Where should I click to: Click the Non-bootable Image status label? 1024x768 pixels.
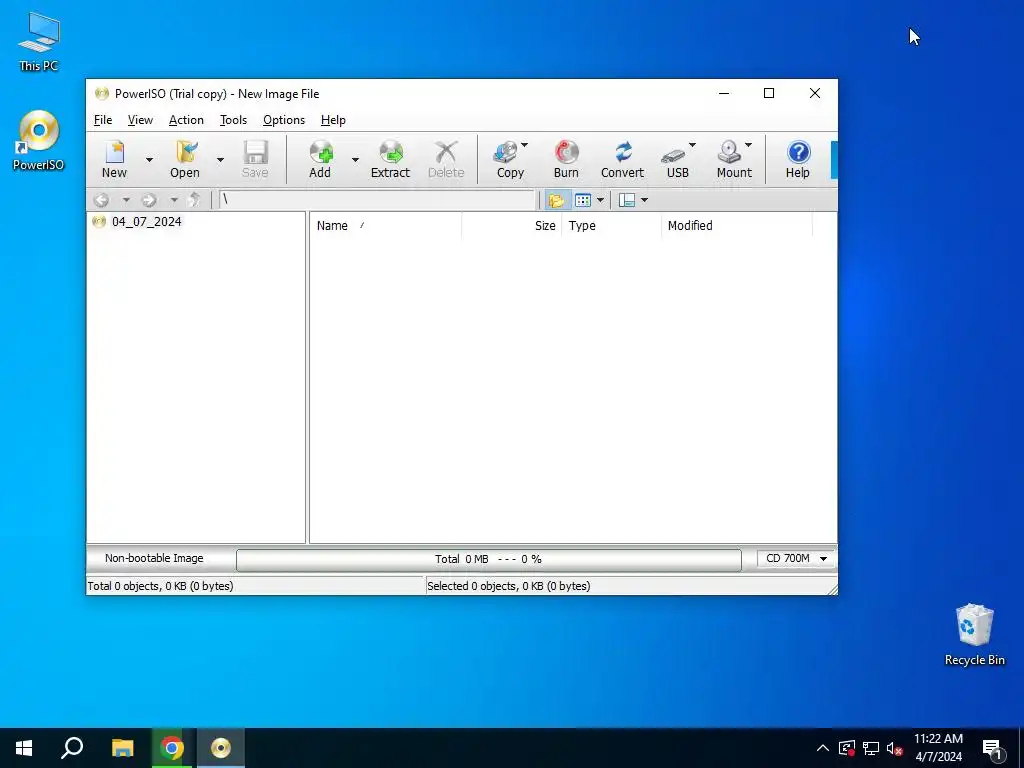point(154,558)
